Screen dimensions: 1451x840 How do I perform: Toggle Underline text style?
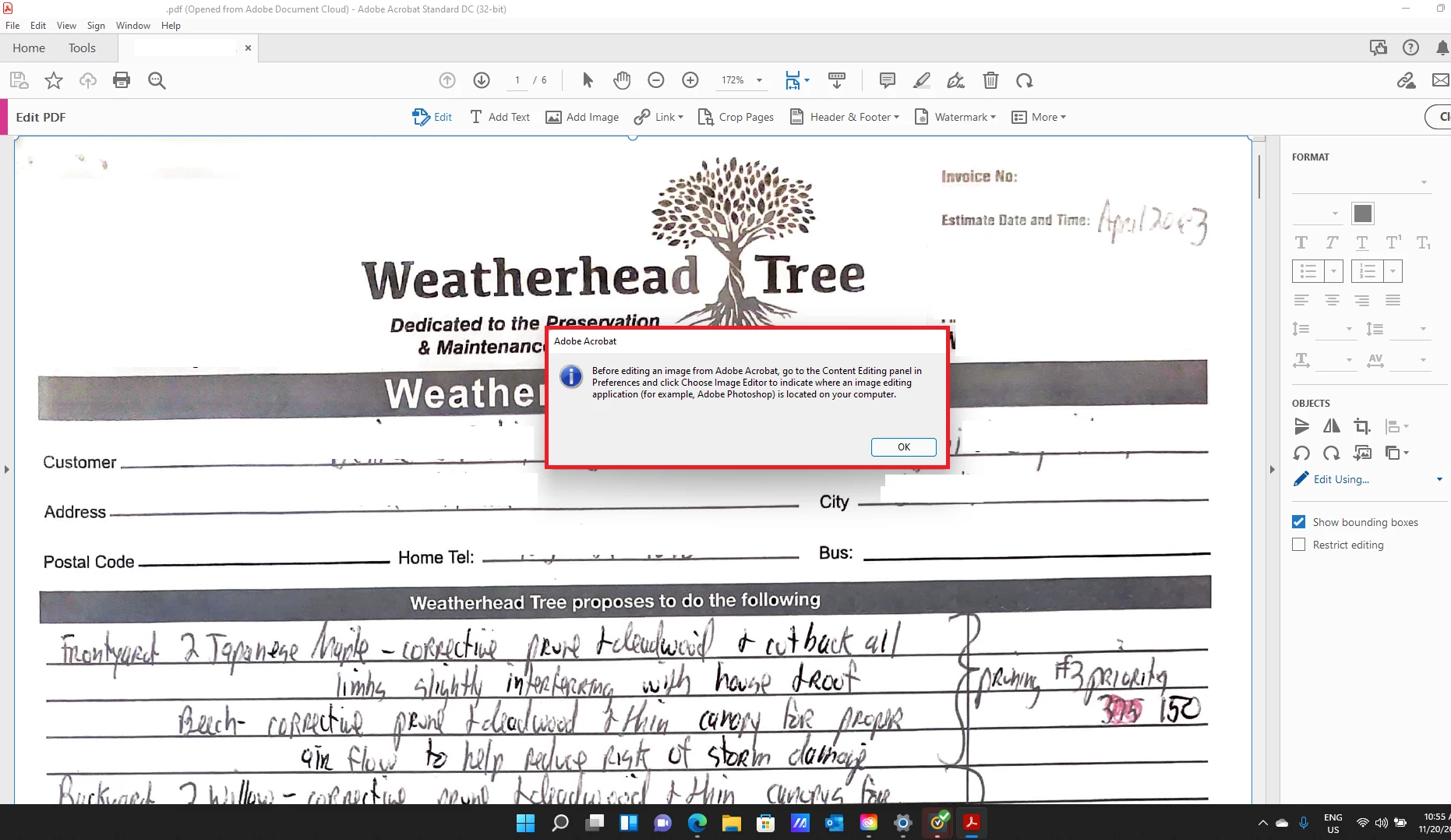pos(1361,242)
